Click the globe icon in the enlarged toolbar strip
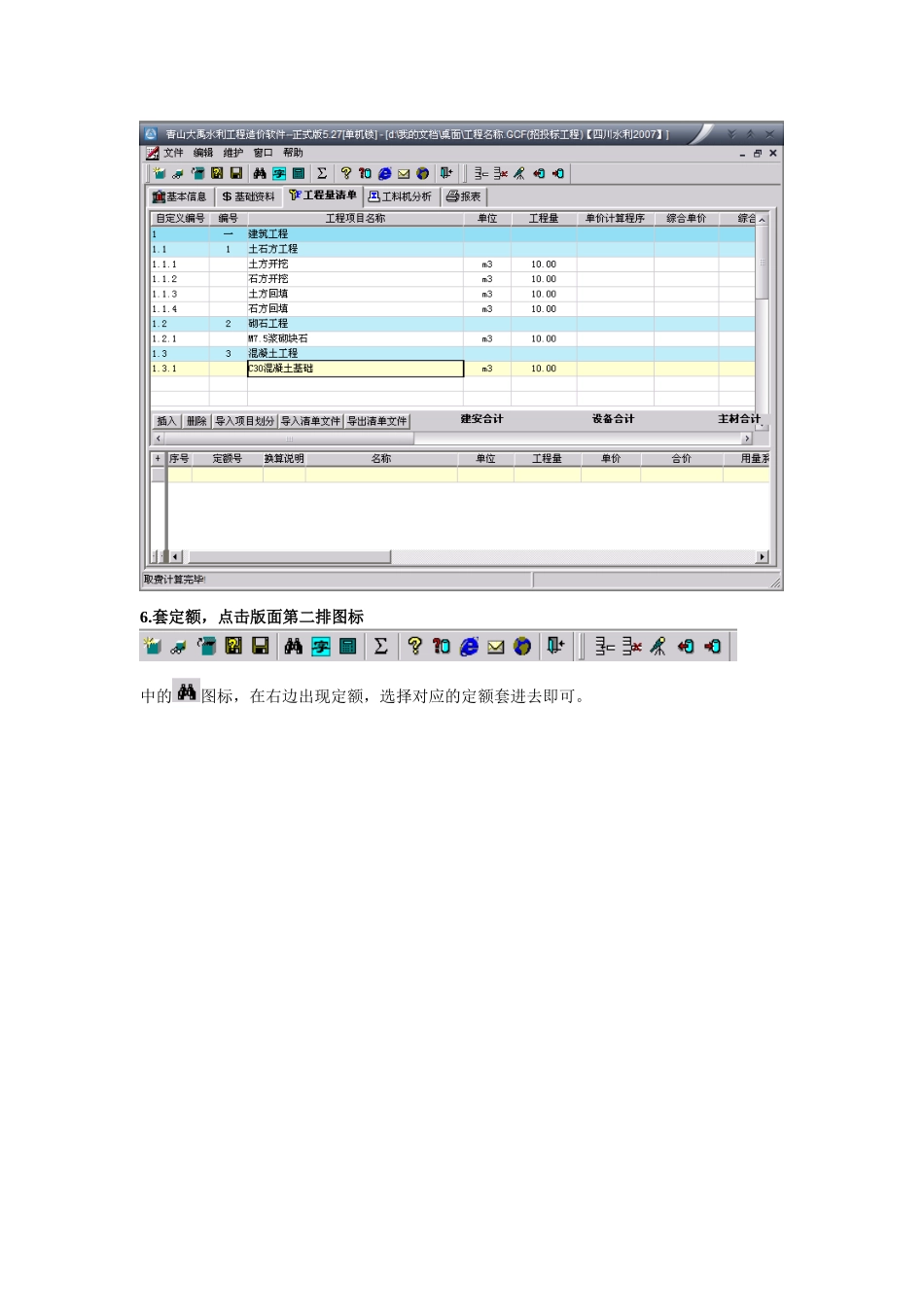 (522, 646)
